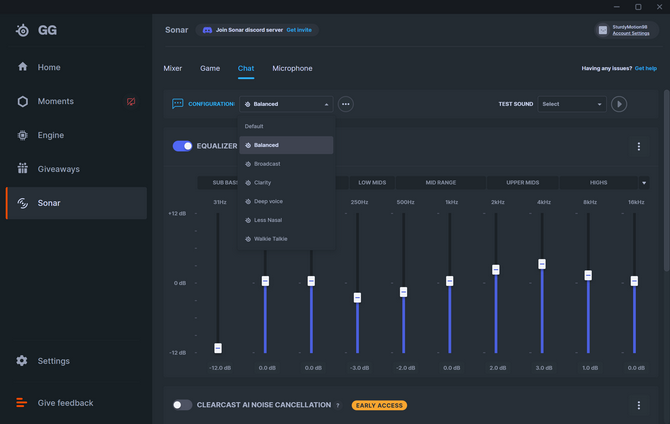The image size is (670, 424).
Task: Click the Default group header text
Action: click(x=254, y=127)
